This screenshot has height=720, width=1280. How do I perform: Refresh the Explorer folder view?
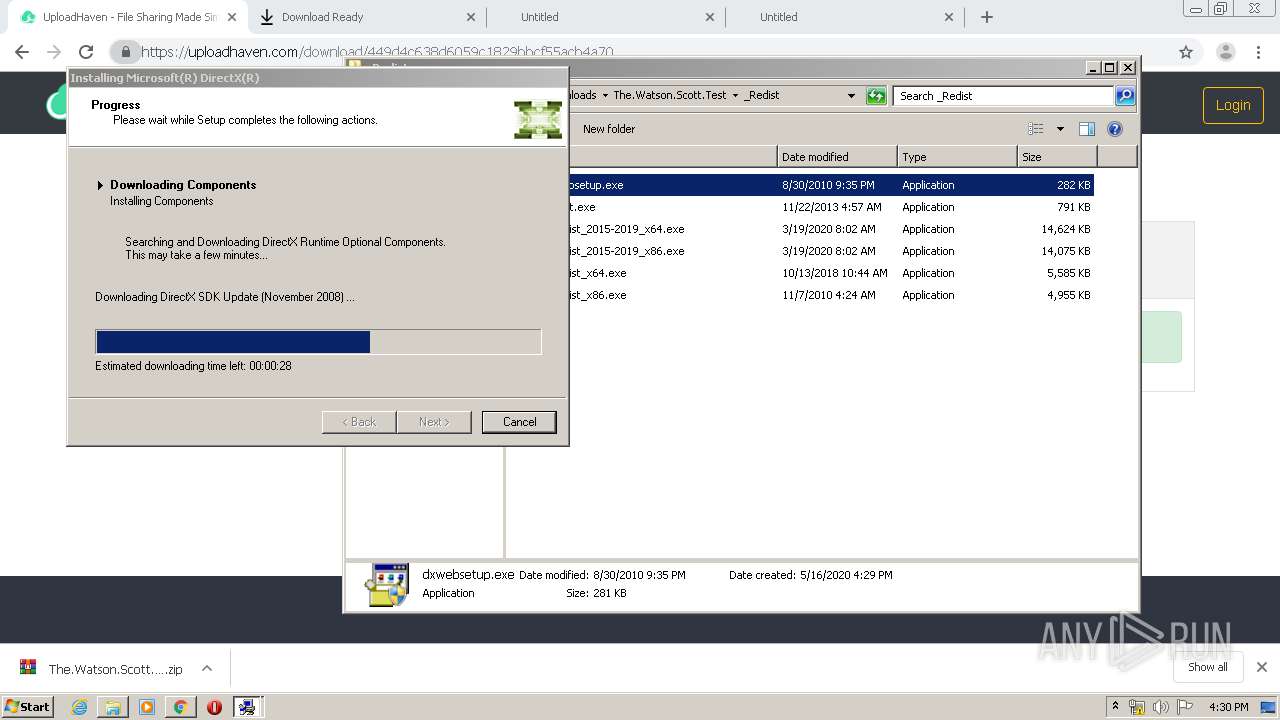click(x=876, y=96)
